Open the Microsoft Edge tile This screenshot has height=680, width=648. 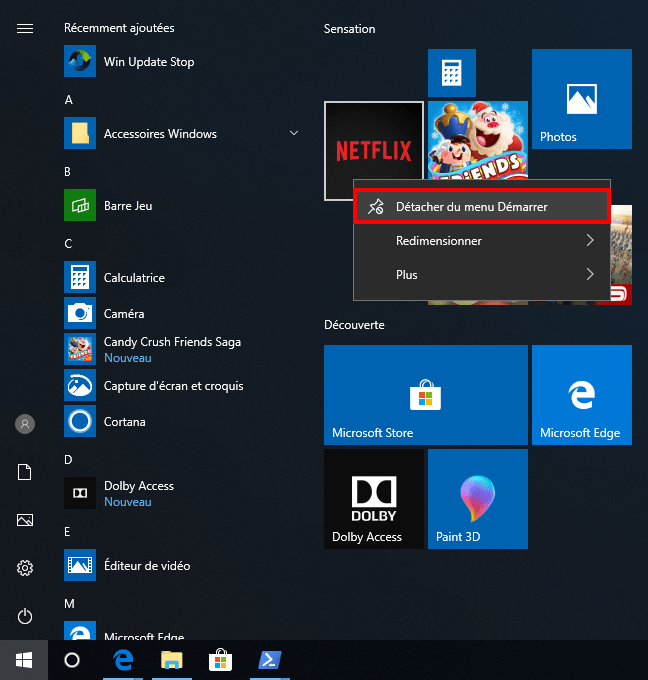[x=582, y=395]
